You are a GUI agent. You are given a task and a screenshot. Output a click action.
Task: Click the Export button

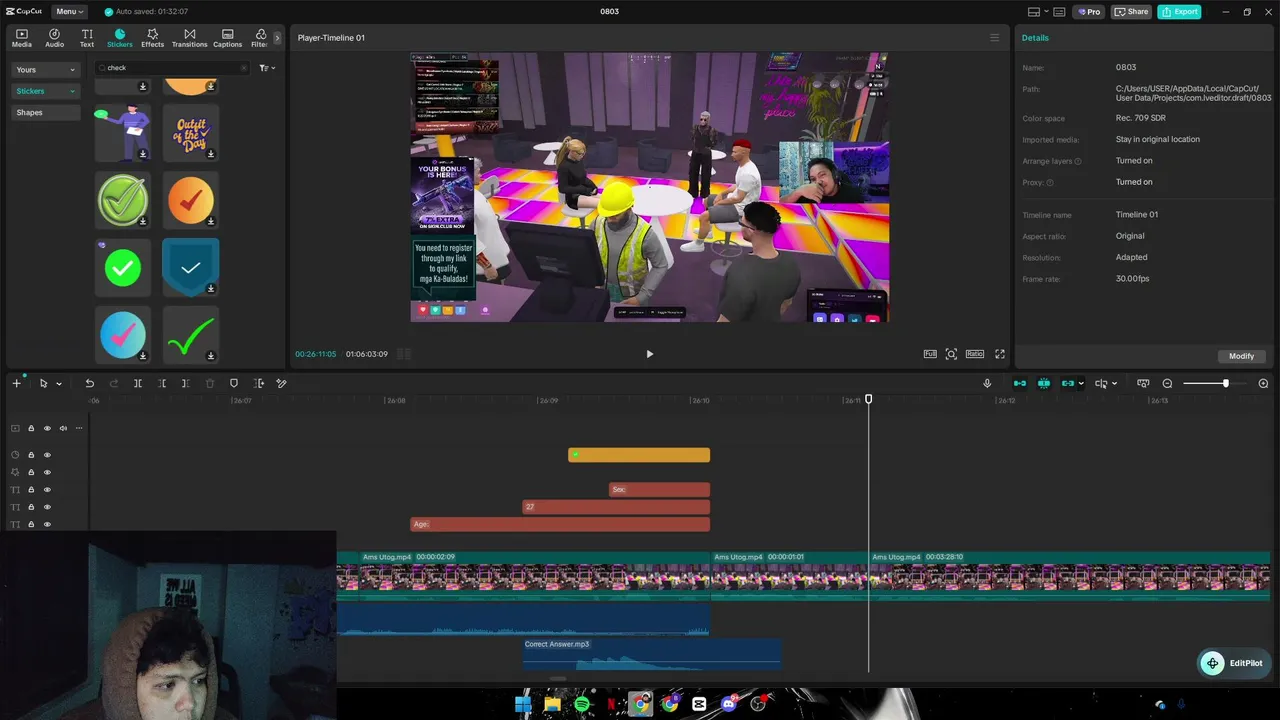click(x=1179, y=12)
